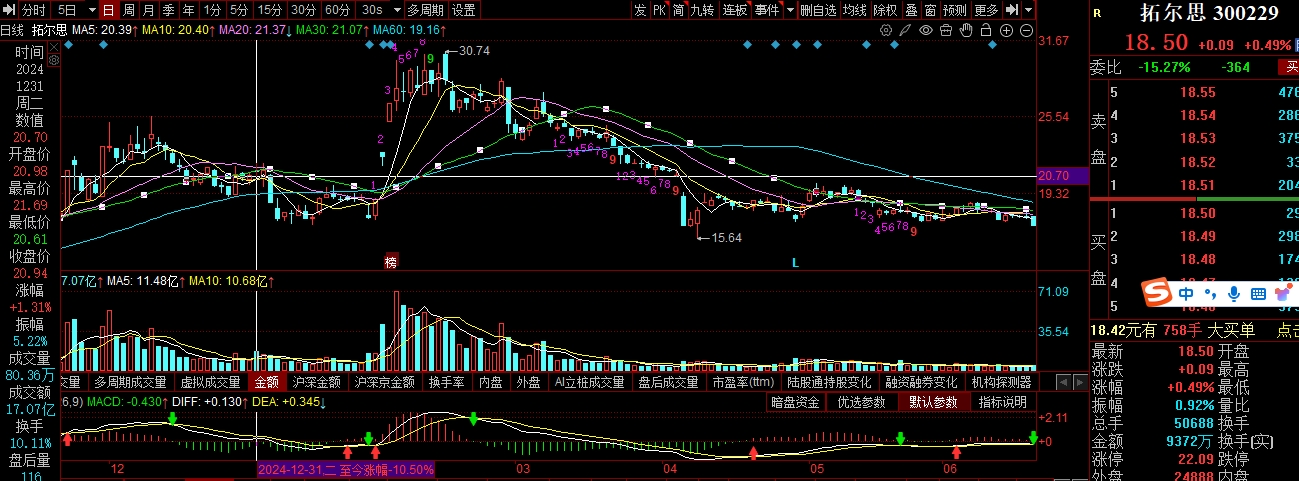Select AI立桩成交量 indicator tab

coord(589,382)
